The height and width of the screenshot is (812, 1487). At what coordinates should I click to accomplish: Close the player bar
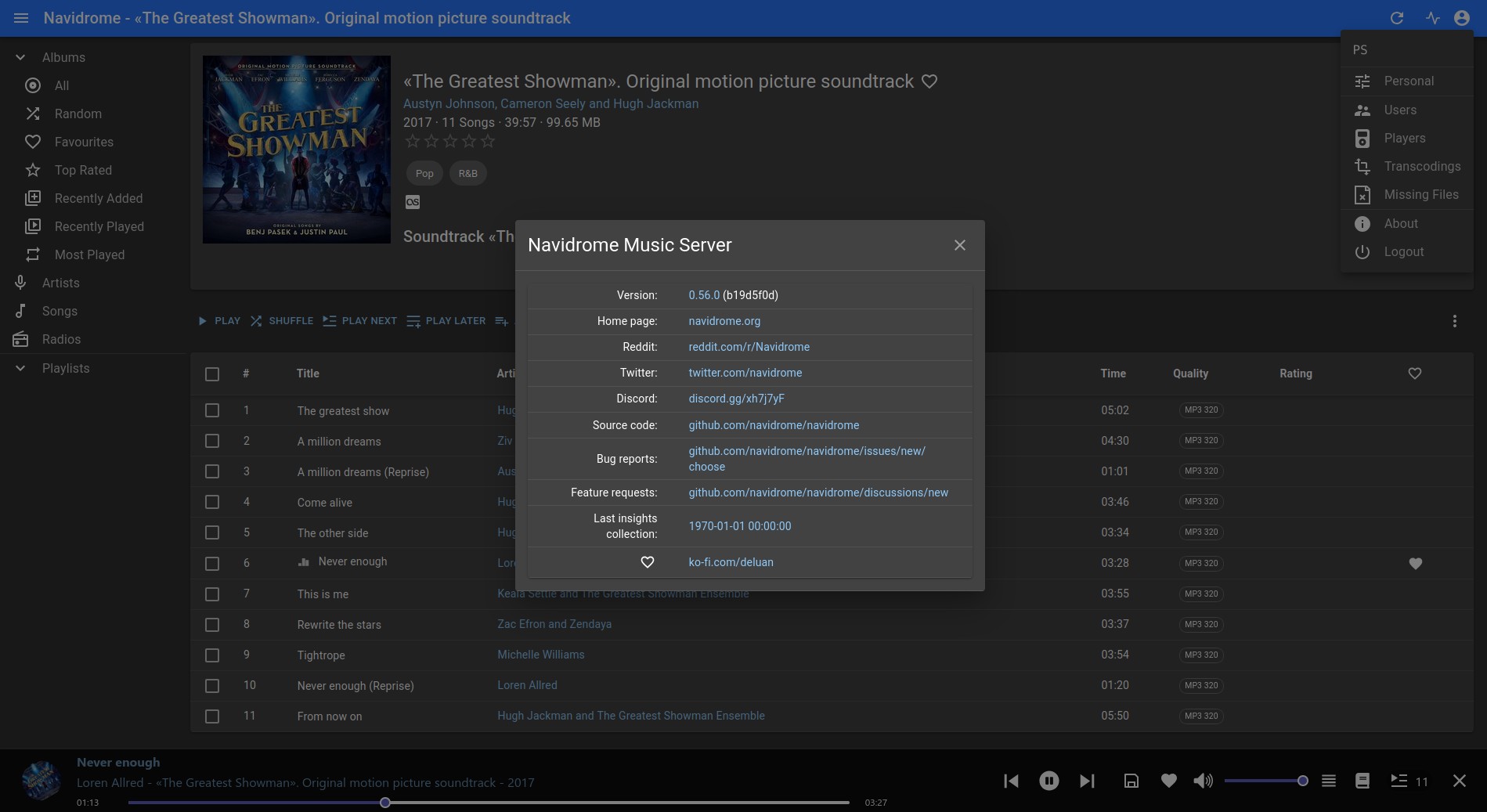coord(1460,781)
